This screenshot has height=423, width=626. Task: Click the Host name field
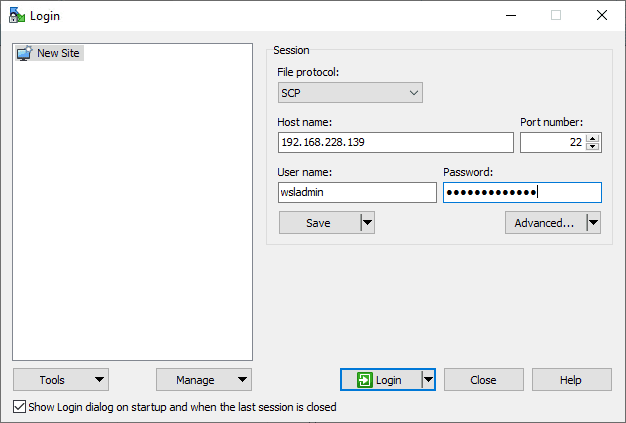click(396, 142)
